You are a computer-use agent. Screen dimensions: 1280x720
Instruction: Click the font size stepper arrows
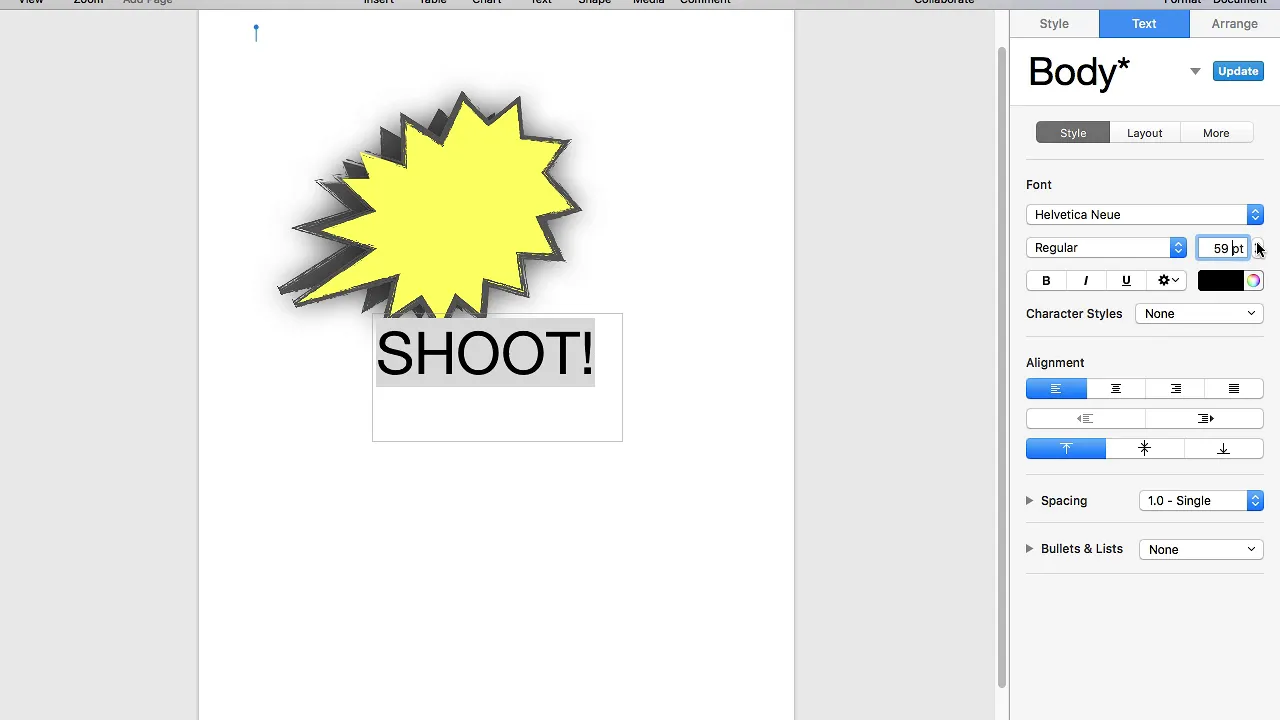tap(1258, 248)
